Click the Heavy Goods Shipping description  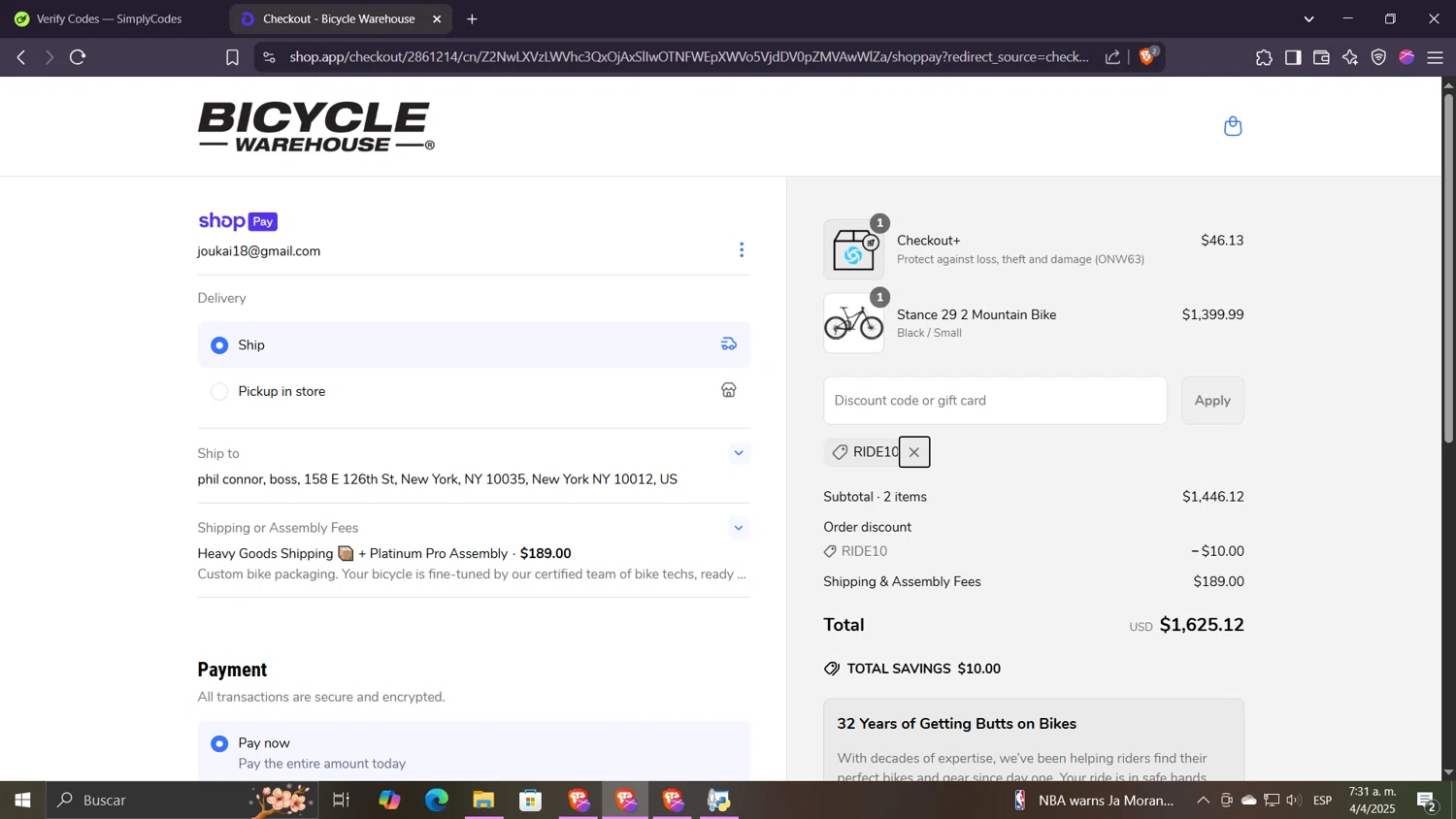pyautogui.click(x=472, y=574)
